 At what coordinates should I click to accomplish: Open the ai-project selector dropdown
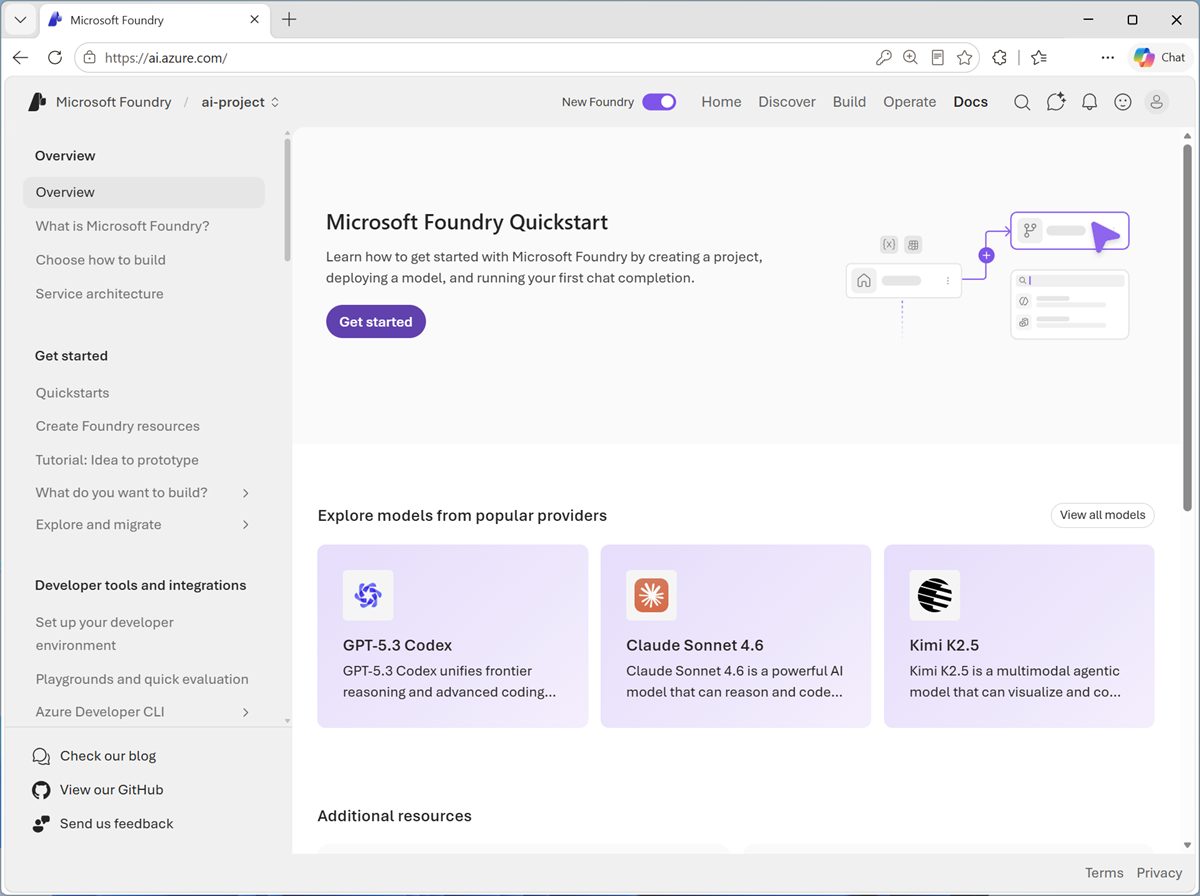pos(240,102)
